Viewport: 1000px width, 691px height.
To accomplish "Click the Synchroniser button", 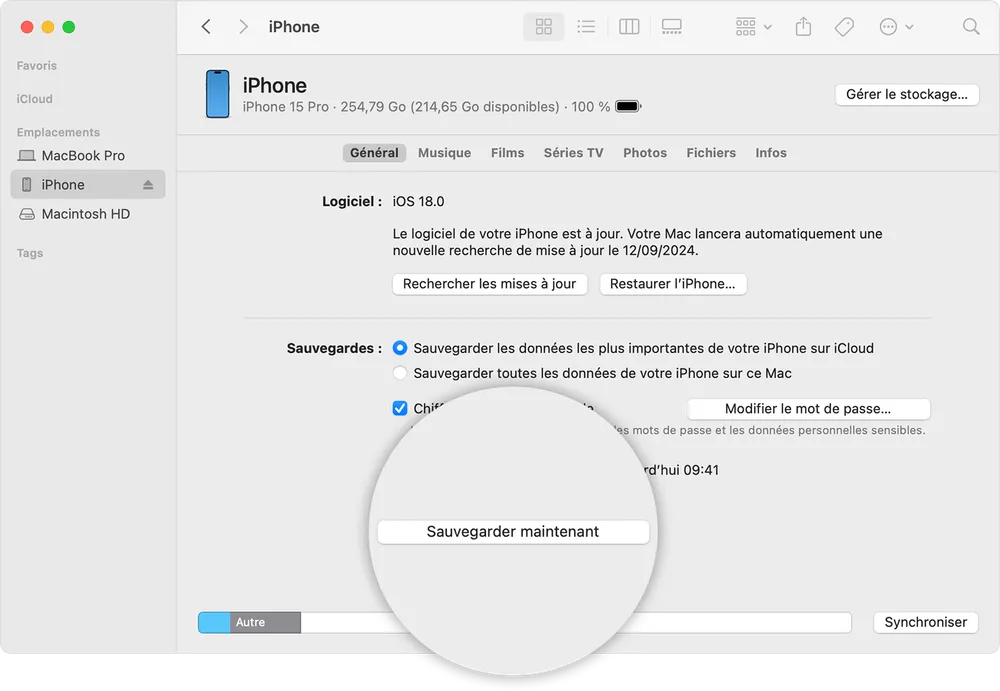I will point(925,622).
